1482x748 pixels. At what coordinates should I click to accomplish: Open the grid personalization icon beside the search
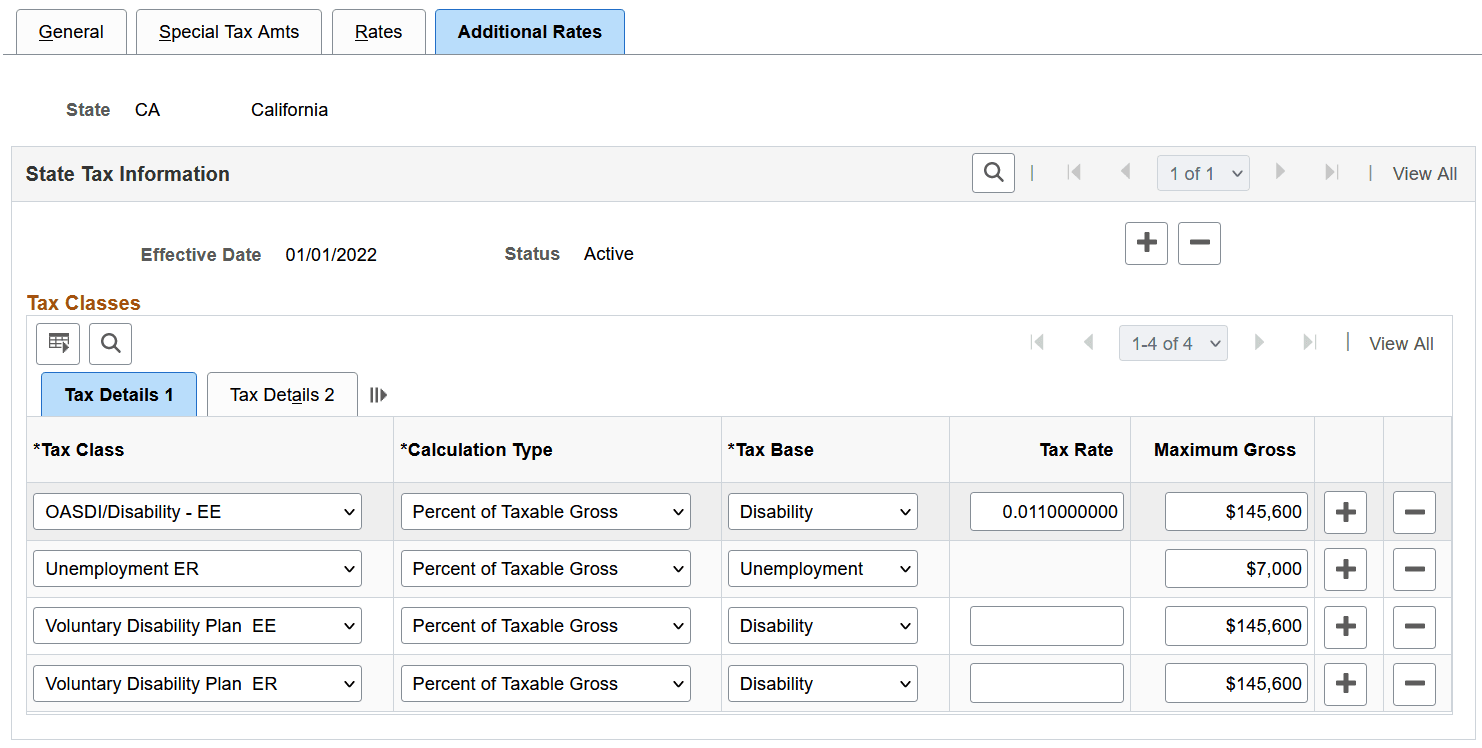click(58, 343)
